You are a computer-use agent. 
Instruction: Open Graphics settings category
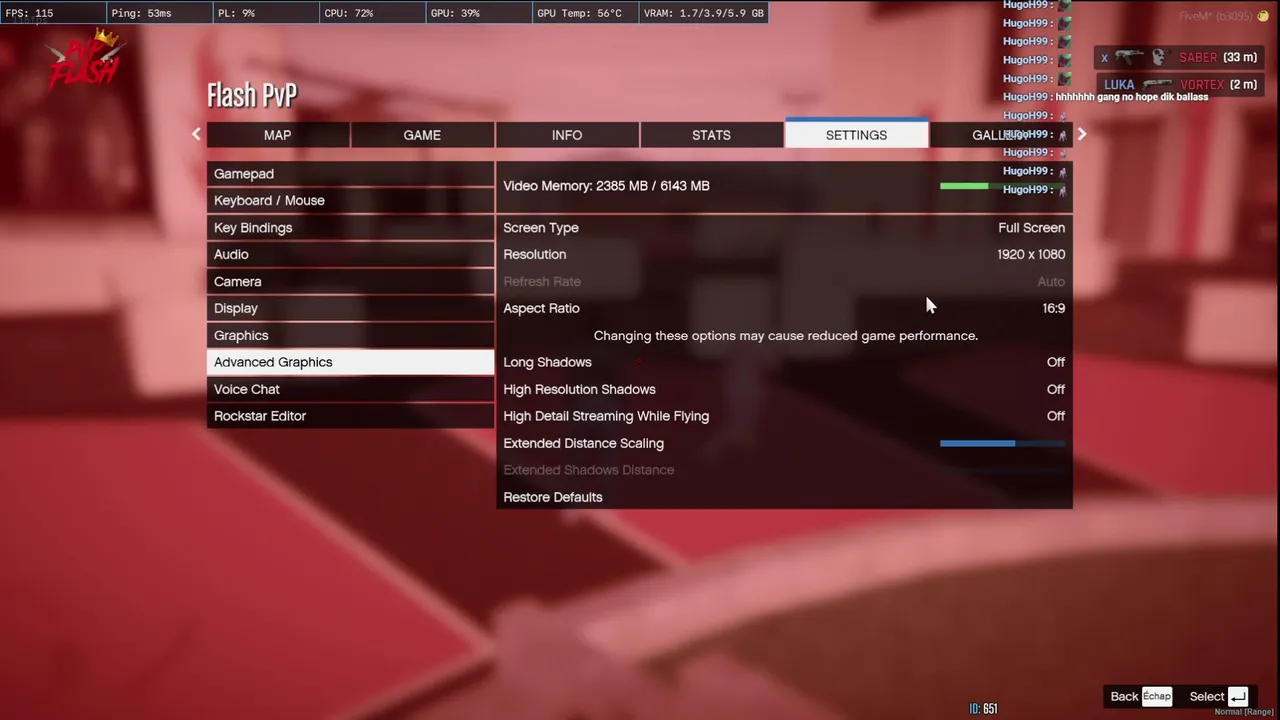point(350,336)
